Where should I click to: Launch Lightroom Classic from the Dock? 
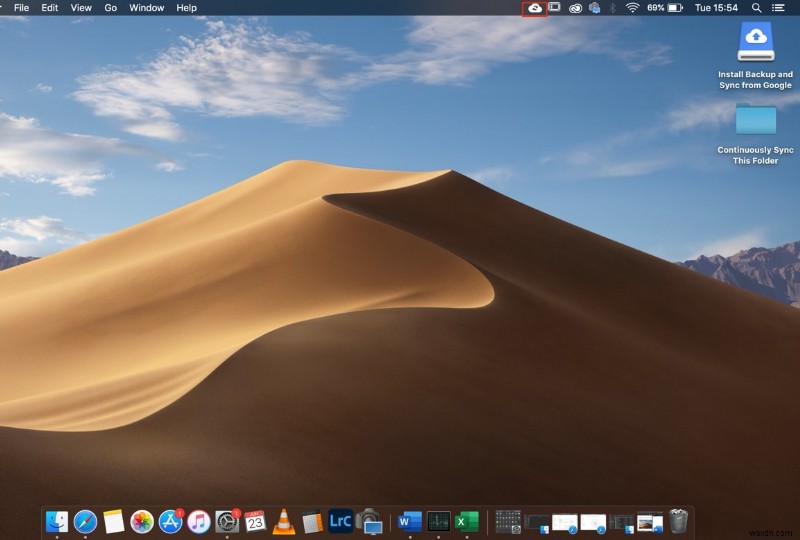340,521
